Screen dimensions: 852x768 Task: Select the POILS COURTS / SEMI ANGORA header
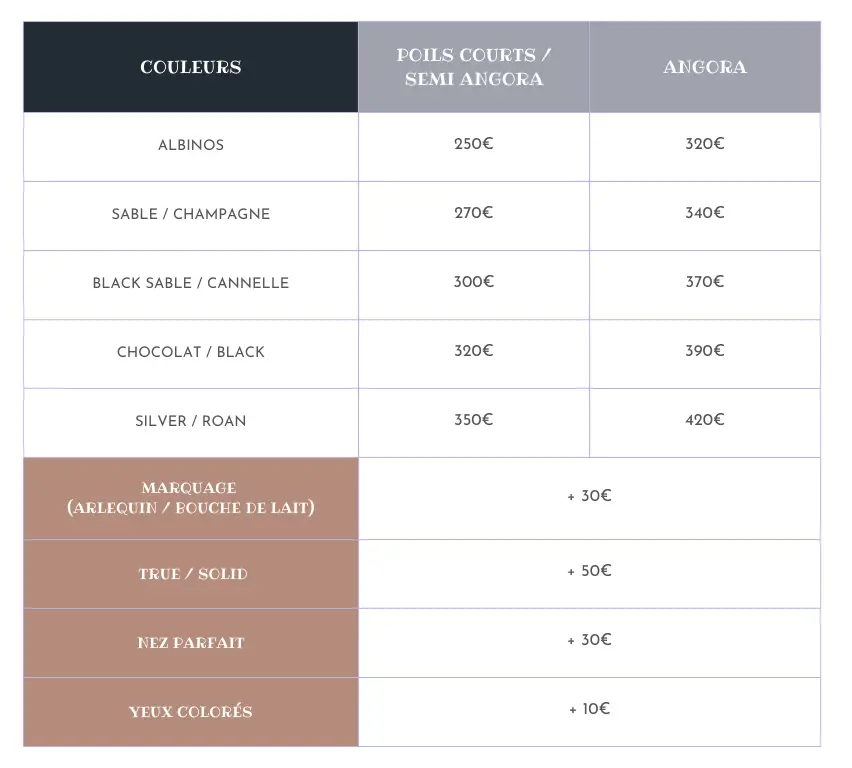coord(474,67)
